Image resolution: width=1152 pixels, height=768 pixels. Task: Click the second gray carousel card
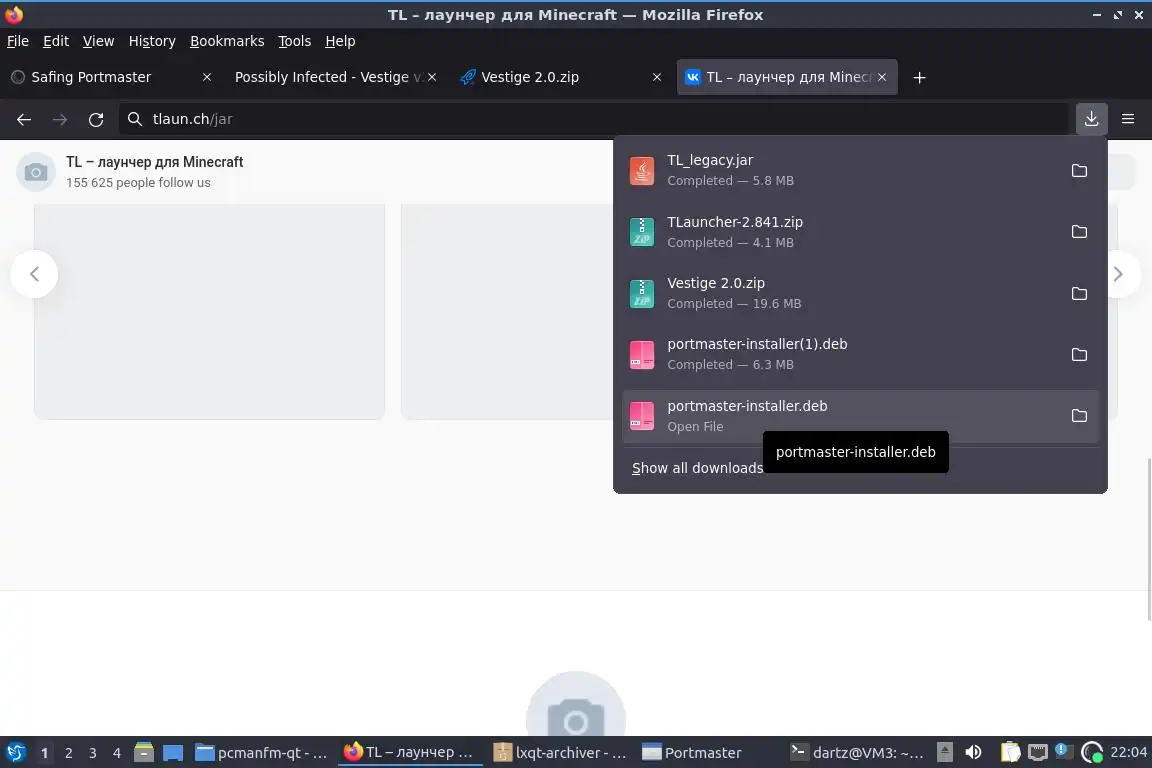click(x=507, y=312)
